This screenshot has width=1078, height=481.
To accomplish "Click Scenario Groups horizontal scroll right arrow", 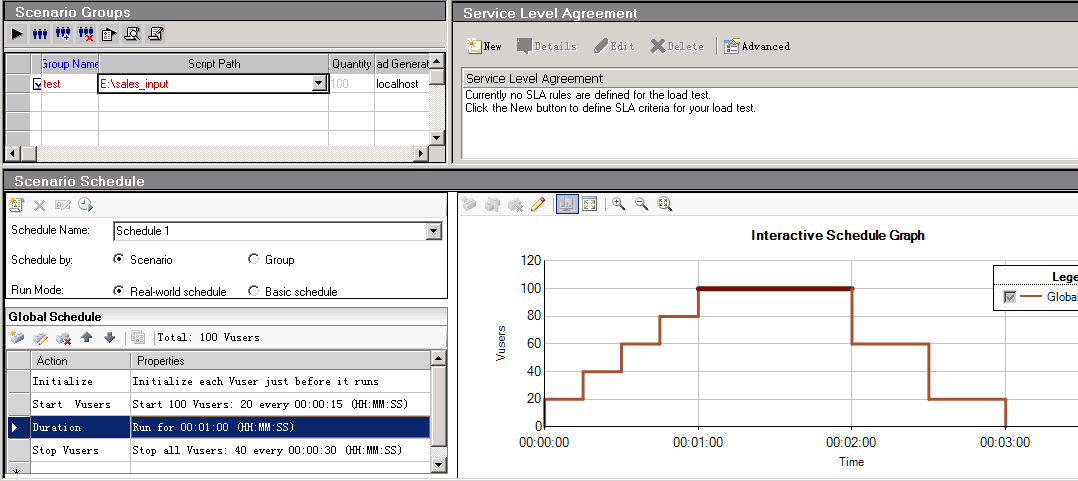I will 422,153.
